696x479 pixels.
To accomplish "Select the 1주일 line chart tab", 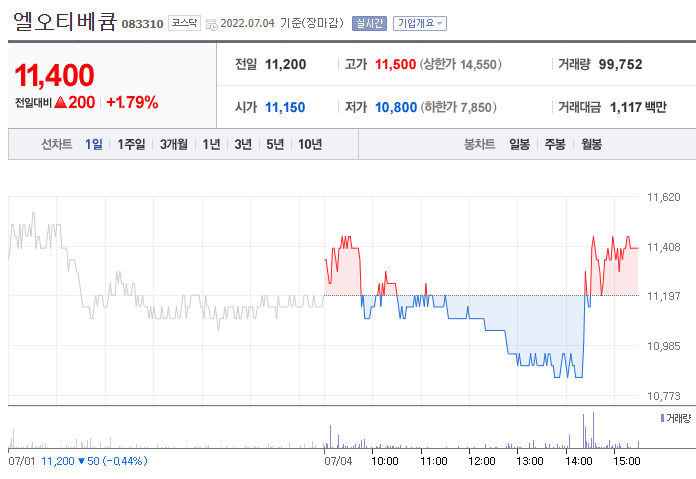I will pos(131,144).
